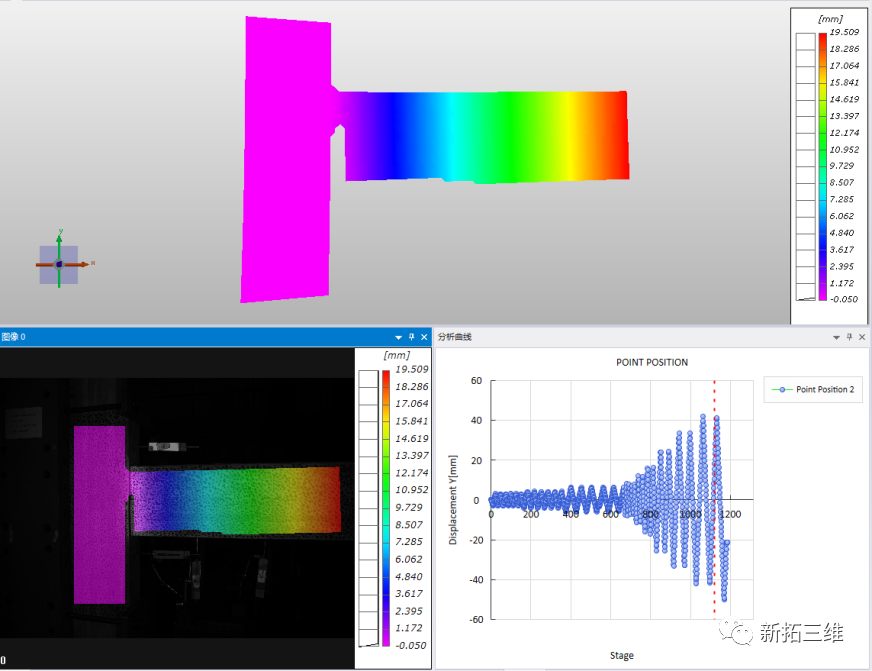Image resolution: width=872 pixels, height=671 pixels.
Task: Click the [mm] unit label in image legend
Action: (397, 355)
